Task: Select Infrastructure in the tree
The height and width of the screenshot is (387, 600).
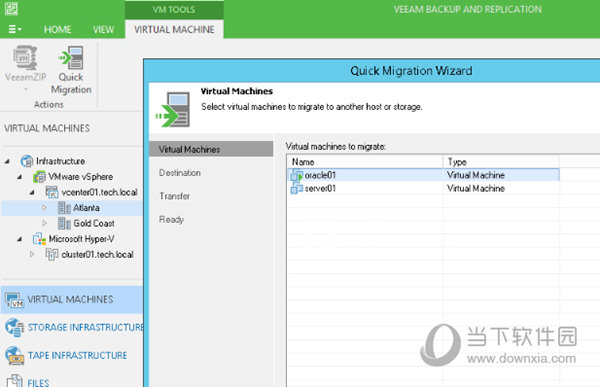Action: click(x=60, y=161)
